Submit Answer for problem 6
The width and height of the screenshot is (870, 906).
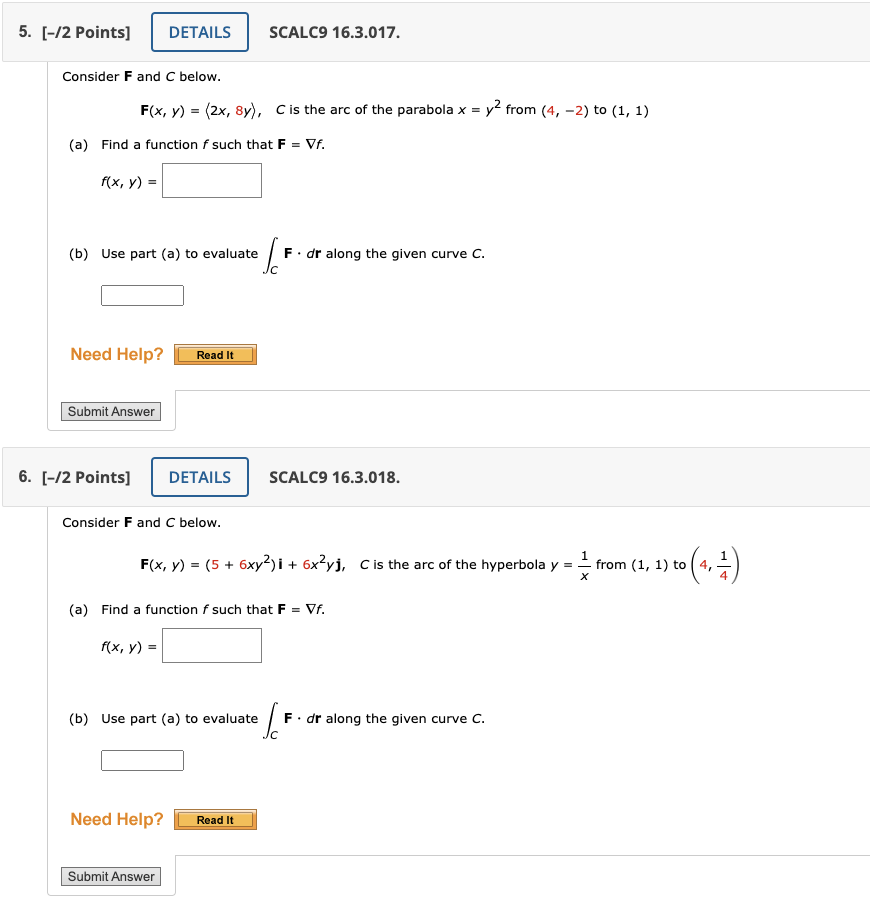click(110, 876)
